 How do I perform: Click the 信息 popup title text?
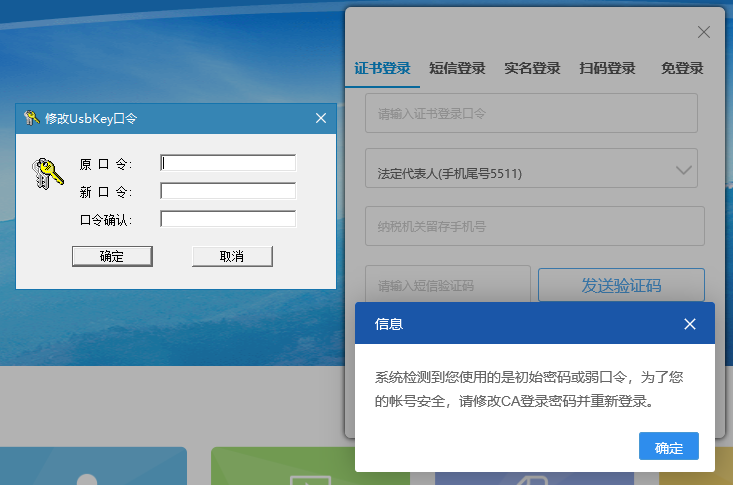(x=388, y=324)
